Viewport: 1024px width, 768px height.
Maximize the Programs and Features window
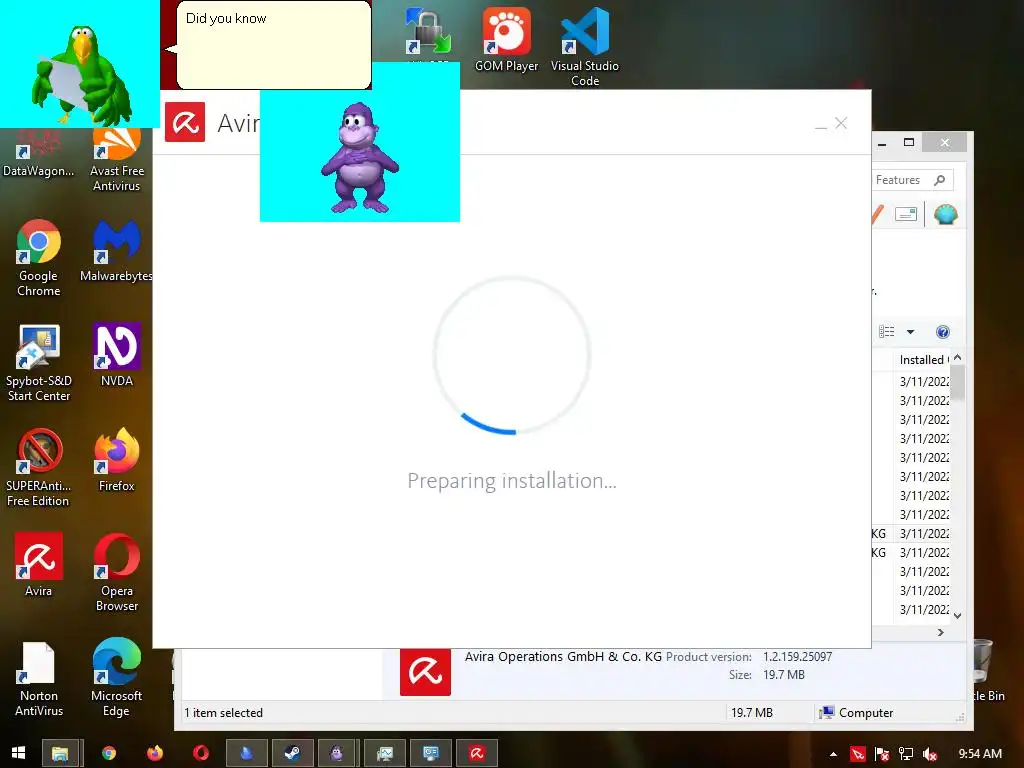click(908, 142)
